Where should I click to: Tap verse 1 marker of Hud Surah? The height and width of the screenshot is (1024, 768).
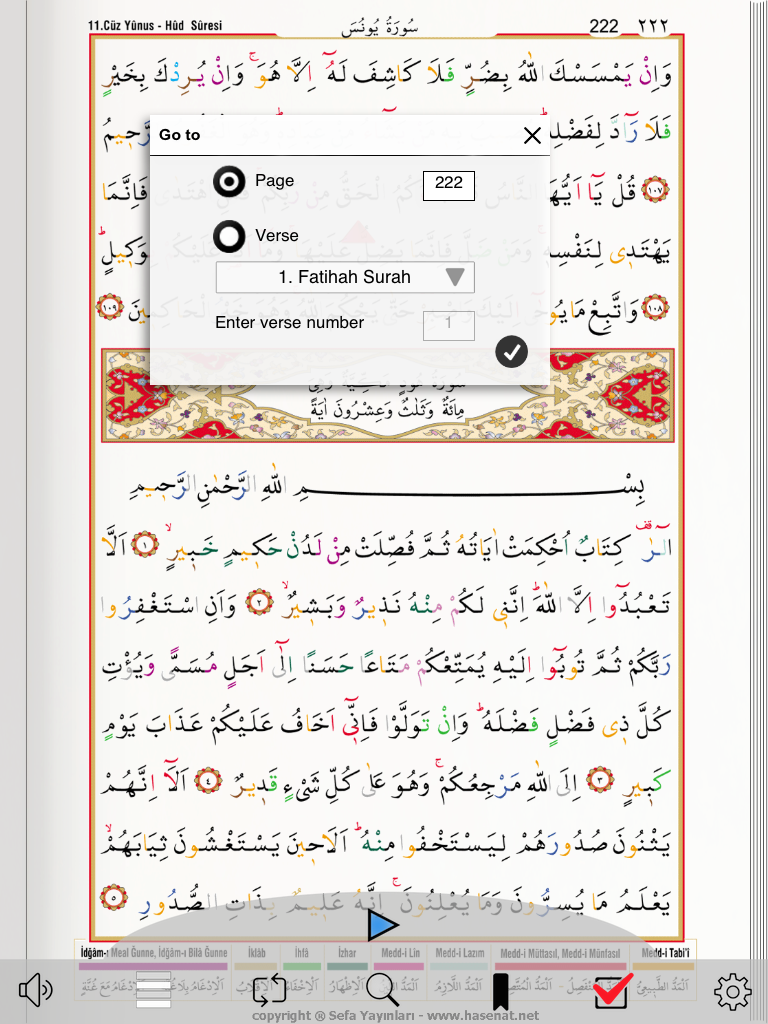[144, 545]
